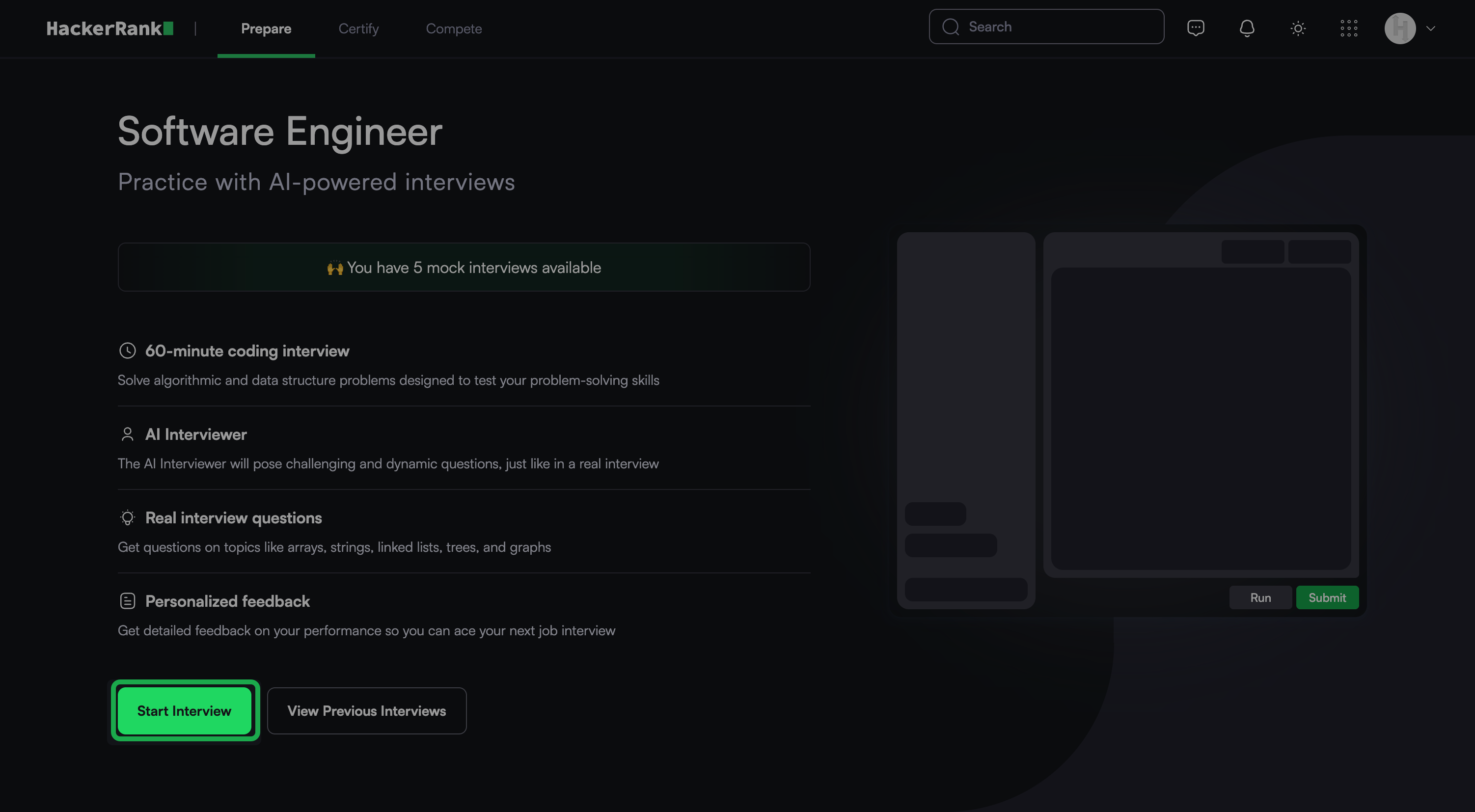The height and width of the screenshot is (812, 1475).
Task: Toggle light theme sun icon
Action: point(1298,28)
